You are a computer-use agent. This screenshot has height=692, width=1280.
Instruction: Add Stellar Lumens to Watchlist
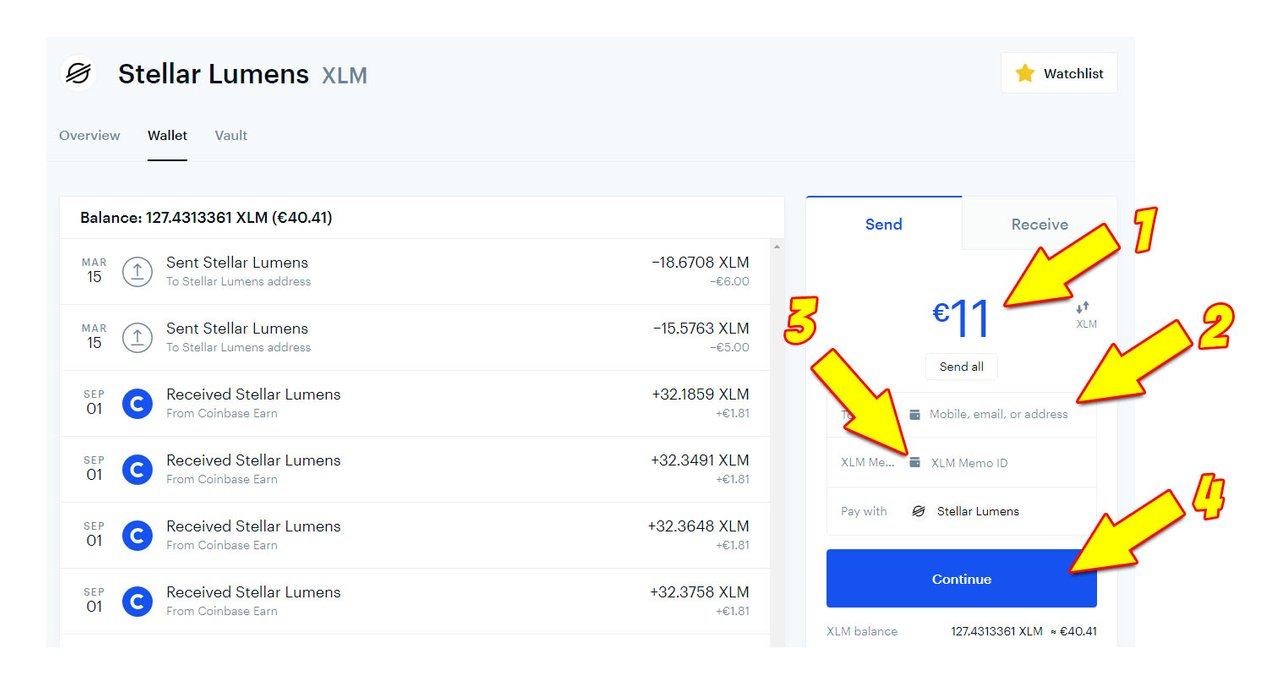tap(1059, 73)
